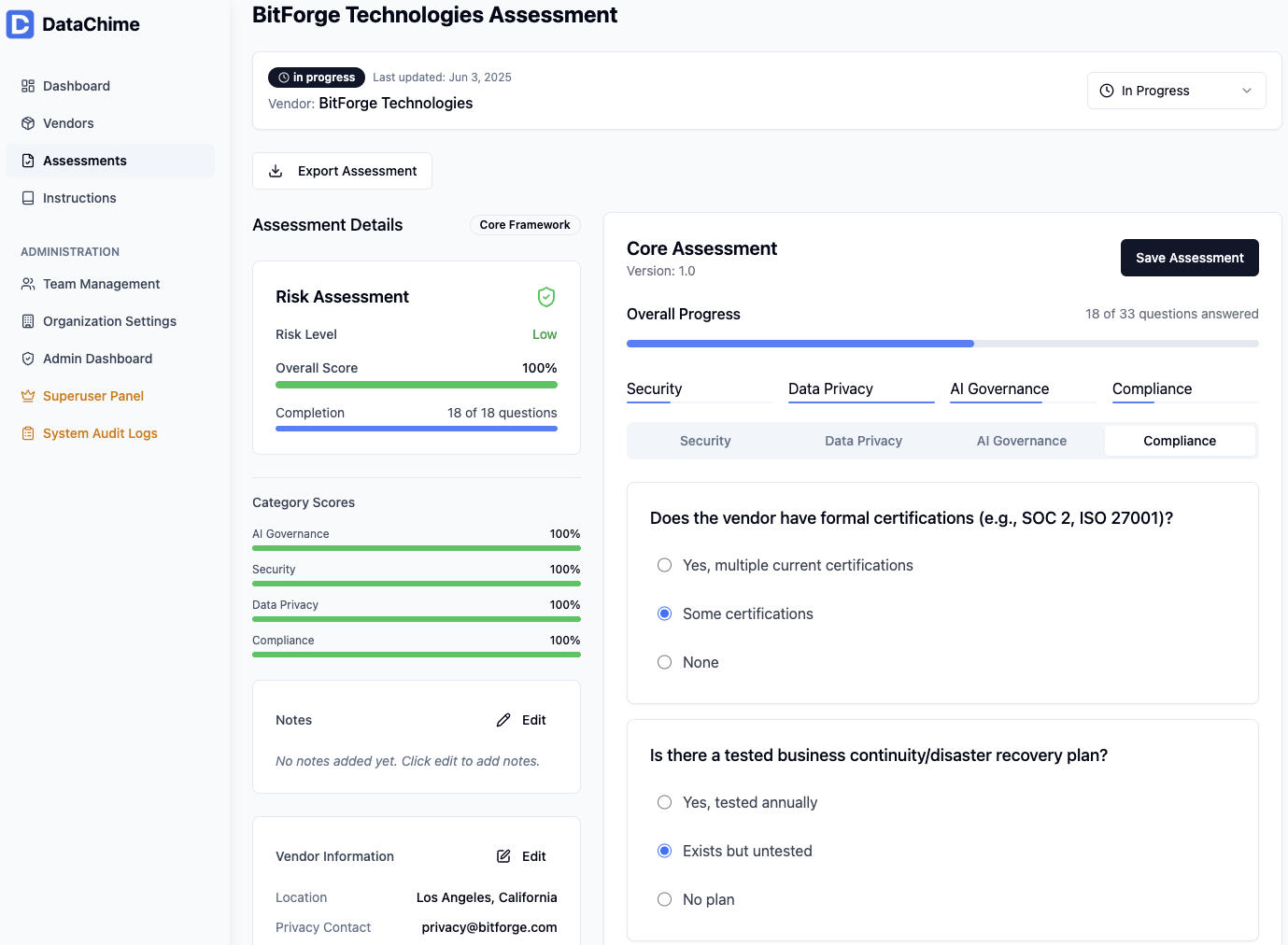Click the Completion blue progress bar
This screenshot has width=1288, height=945.
[x=417, y=429]
